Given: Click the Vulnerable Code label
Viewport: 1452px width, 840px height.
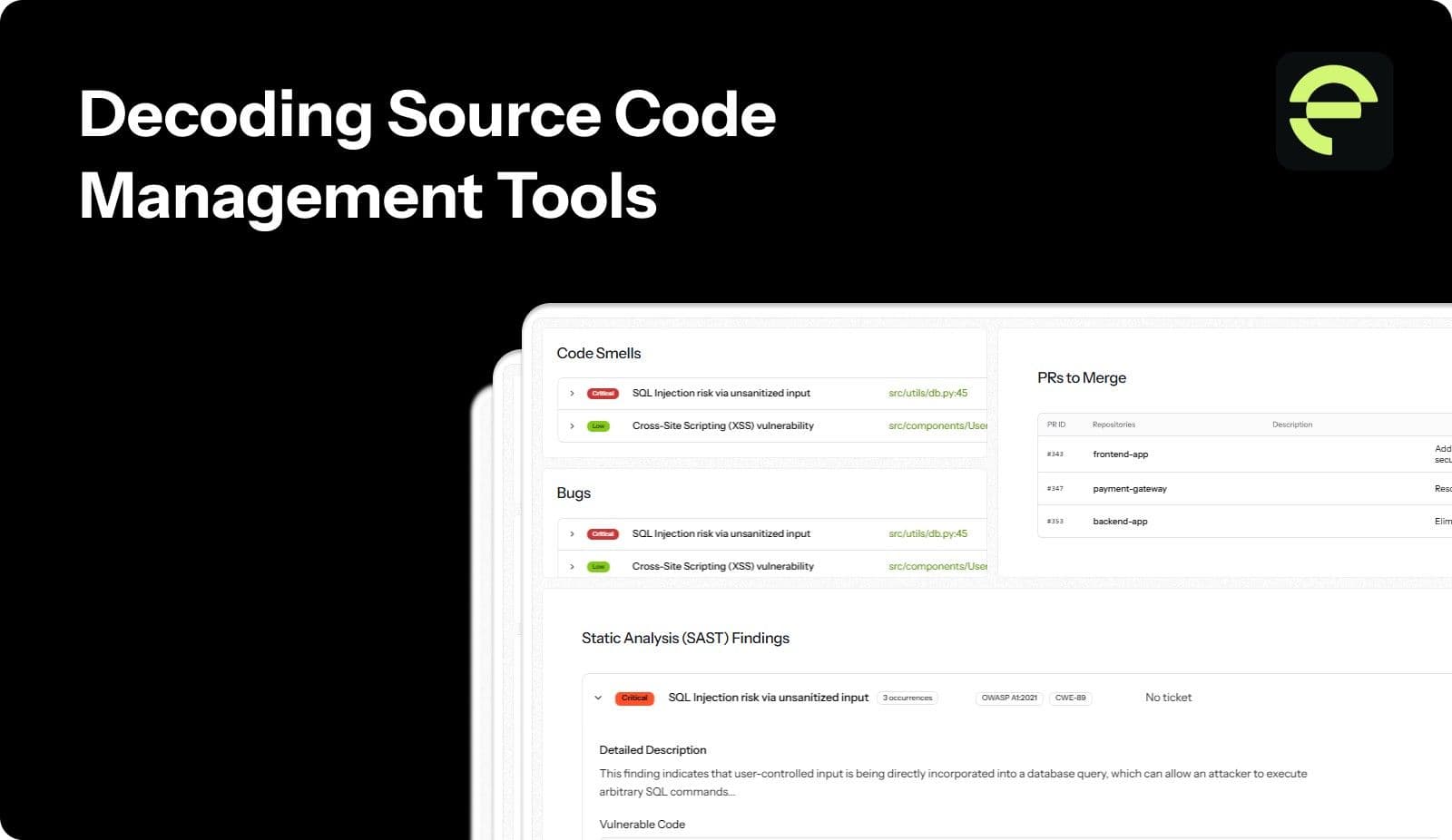Looking at the screenshot, I should (x=642, y=825).
